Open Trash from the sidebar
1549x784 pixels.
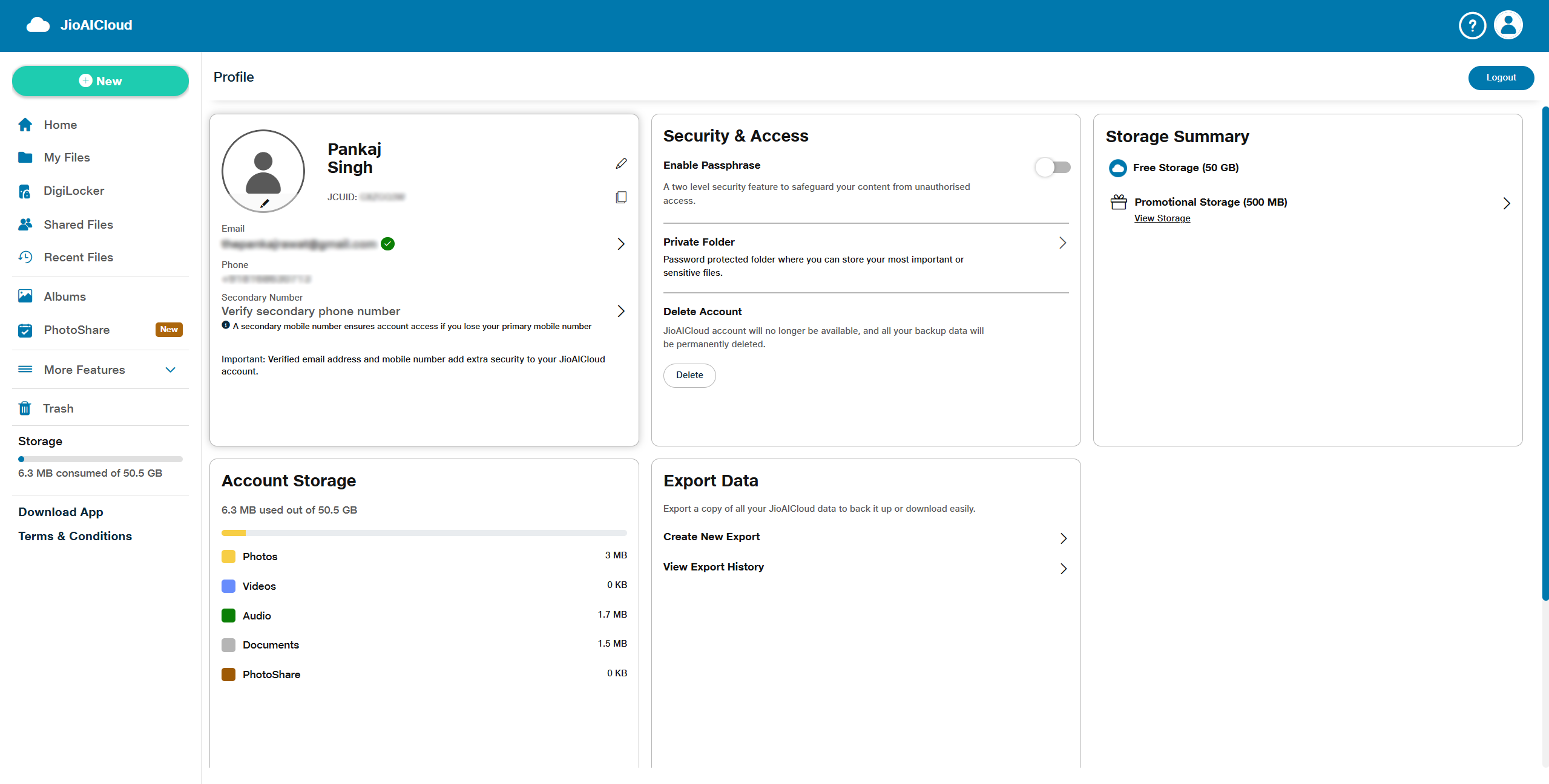click(x=58, y=408)
